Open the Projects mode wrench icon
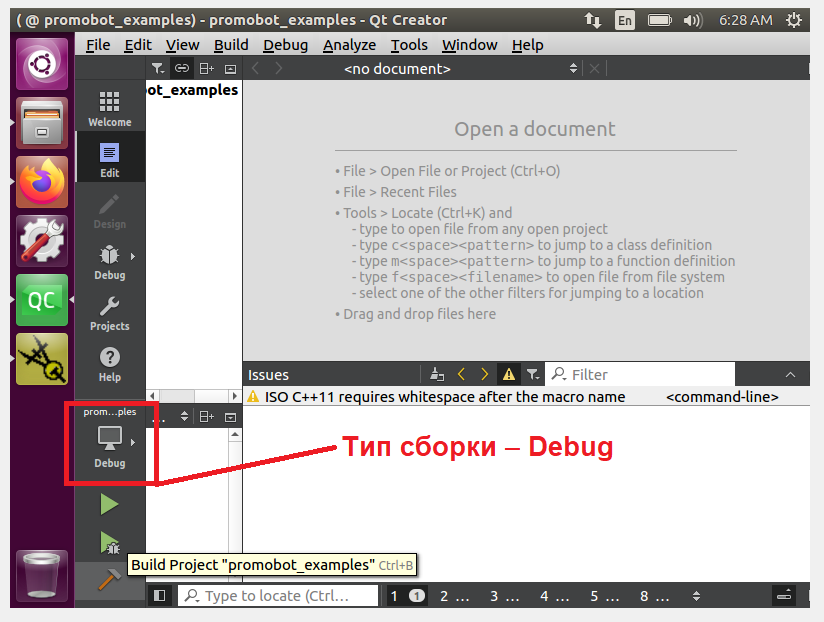Viewport: 824px width, 622px height. click(x=109, y=314)
